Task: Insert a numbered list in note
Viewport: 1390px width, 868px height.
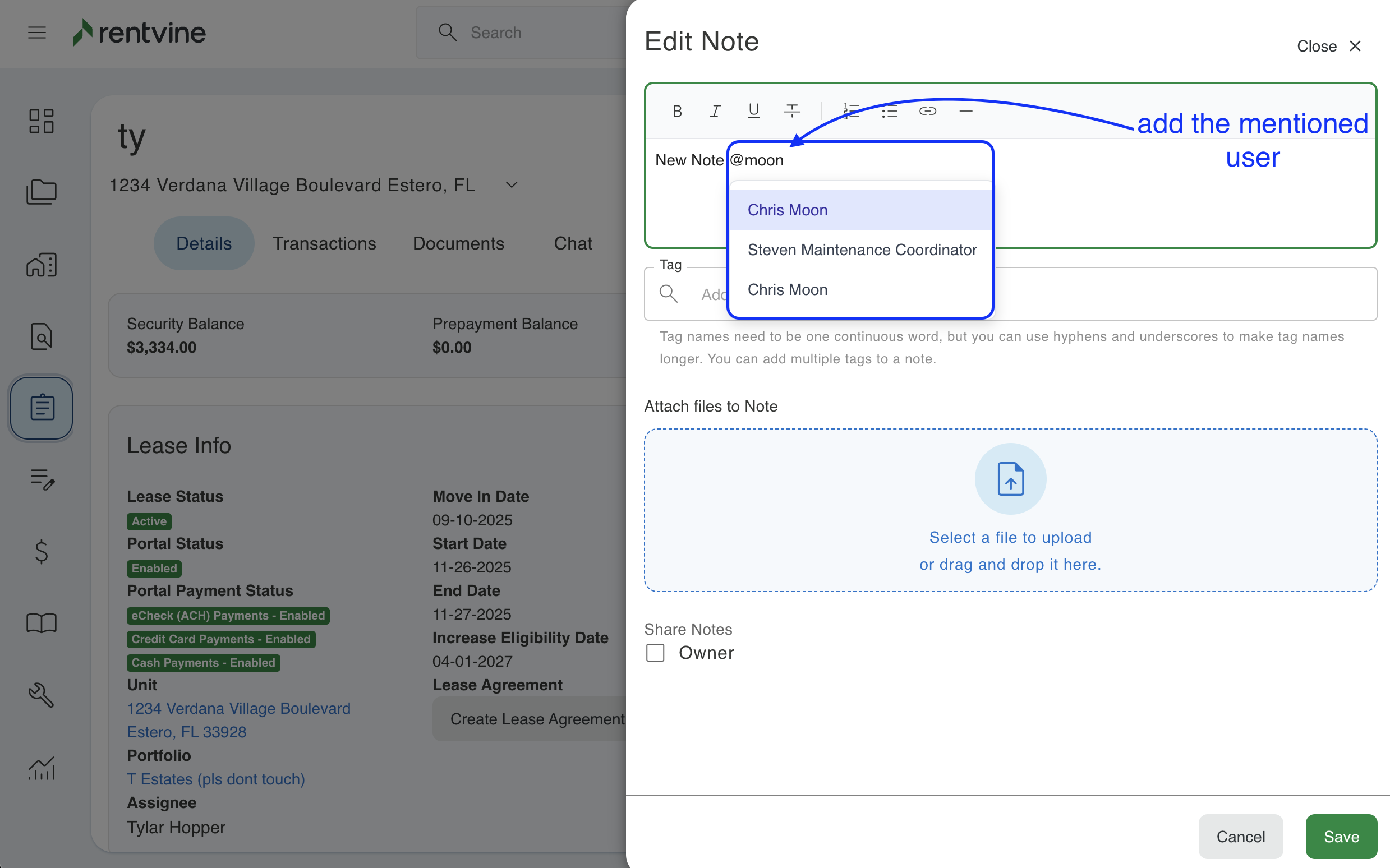Action: [851, 111]
